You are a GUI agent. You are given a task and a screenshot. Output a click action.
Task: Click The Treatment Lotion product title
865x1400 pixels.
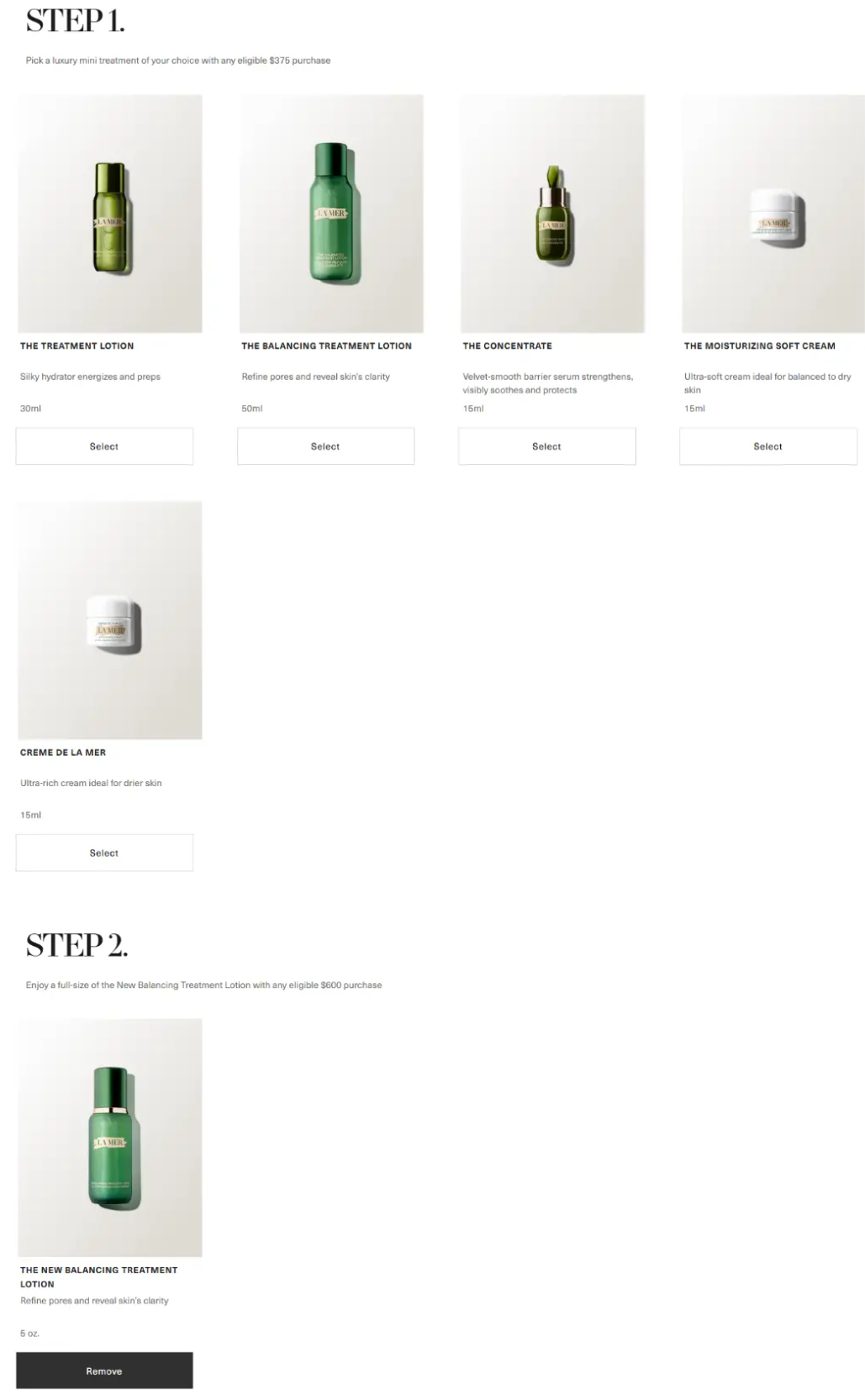point(77,346)
